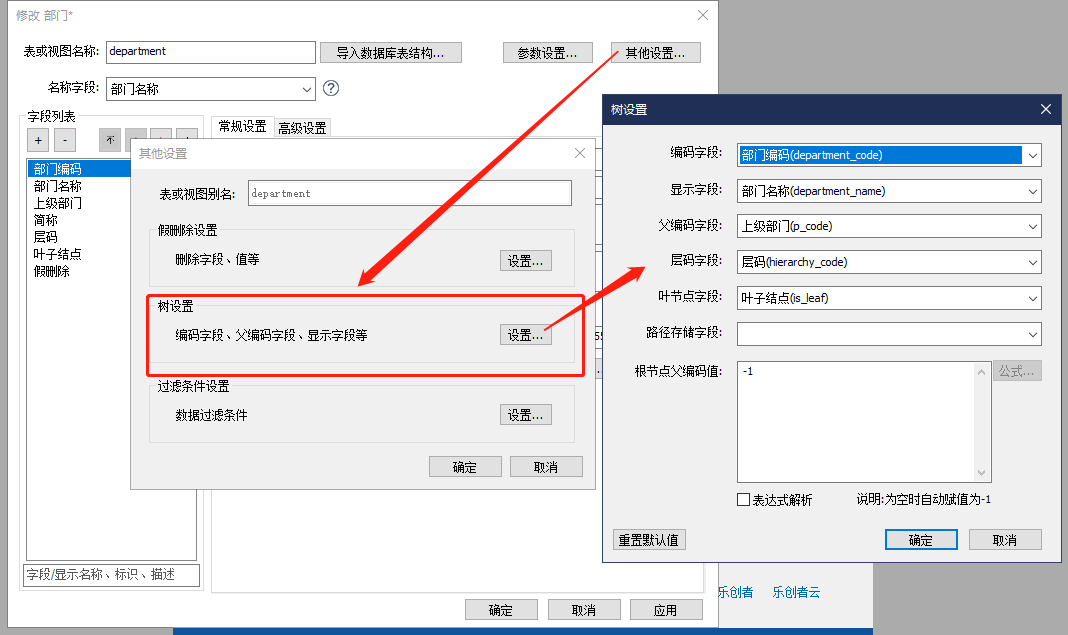Click 设置 button under 树设置 section

525,335
